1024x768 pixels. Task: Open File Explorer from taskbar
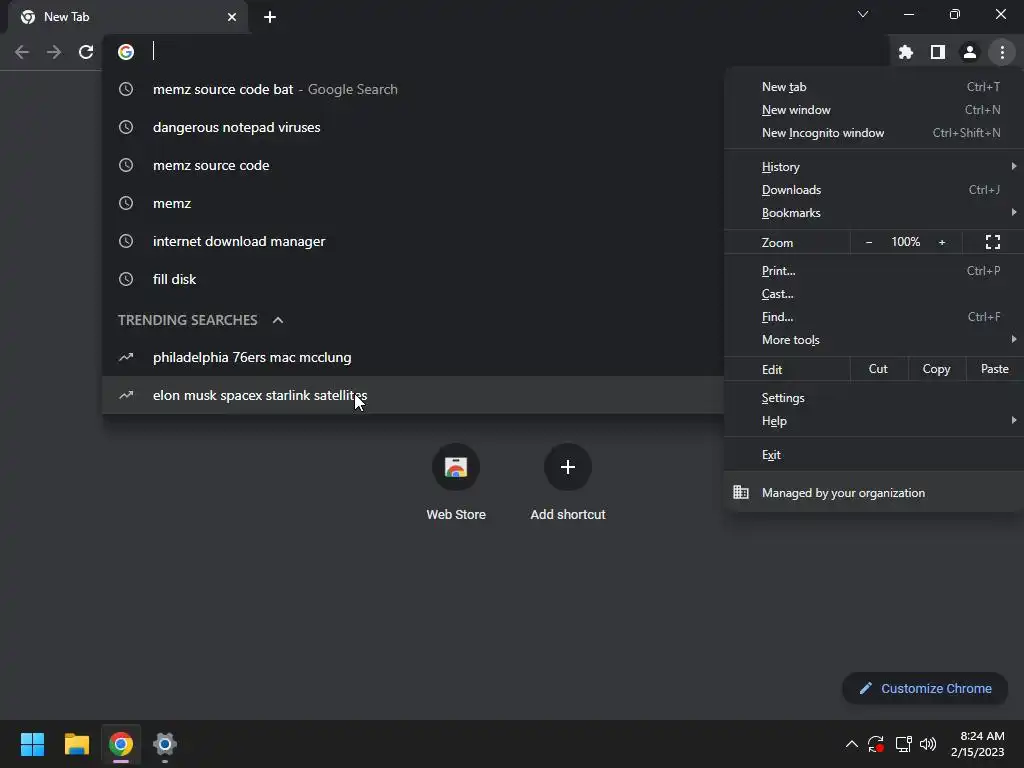point(76,744)
